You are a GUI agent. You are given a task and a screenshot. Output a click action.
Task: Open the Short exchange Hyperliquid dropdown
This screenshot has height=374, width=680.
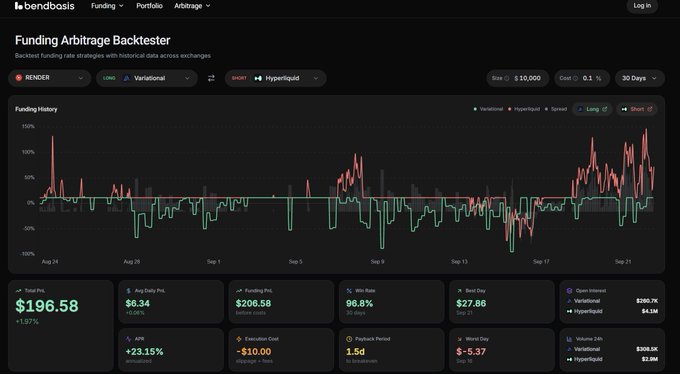(x=276, y=78)
